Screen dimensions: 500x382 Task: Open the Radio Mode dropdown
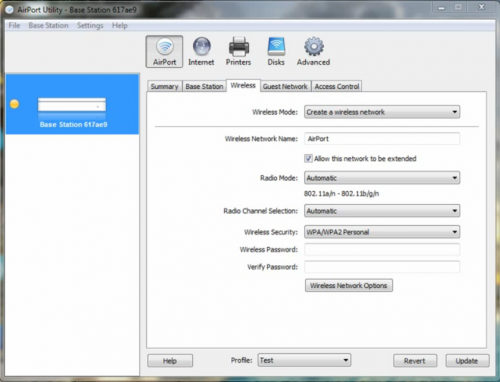click(382, 178)
